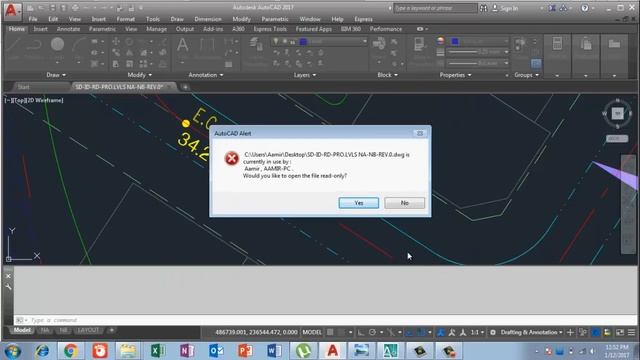
Task: Switch to the Output ribbon tab
Action: click(x=184, y=29)
